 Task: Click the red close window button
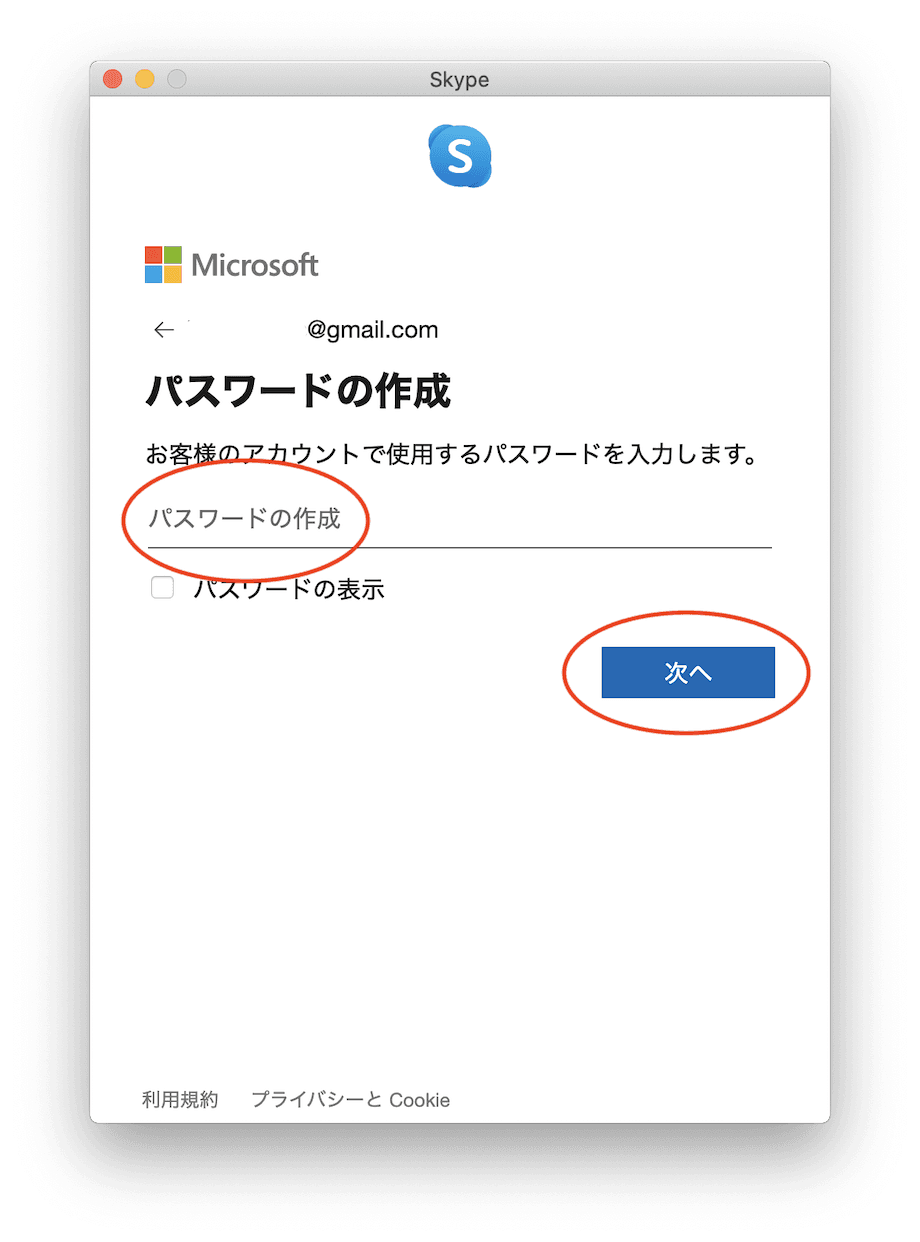(112, 79)
